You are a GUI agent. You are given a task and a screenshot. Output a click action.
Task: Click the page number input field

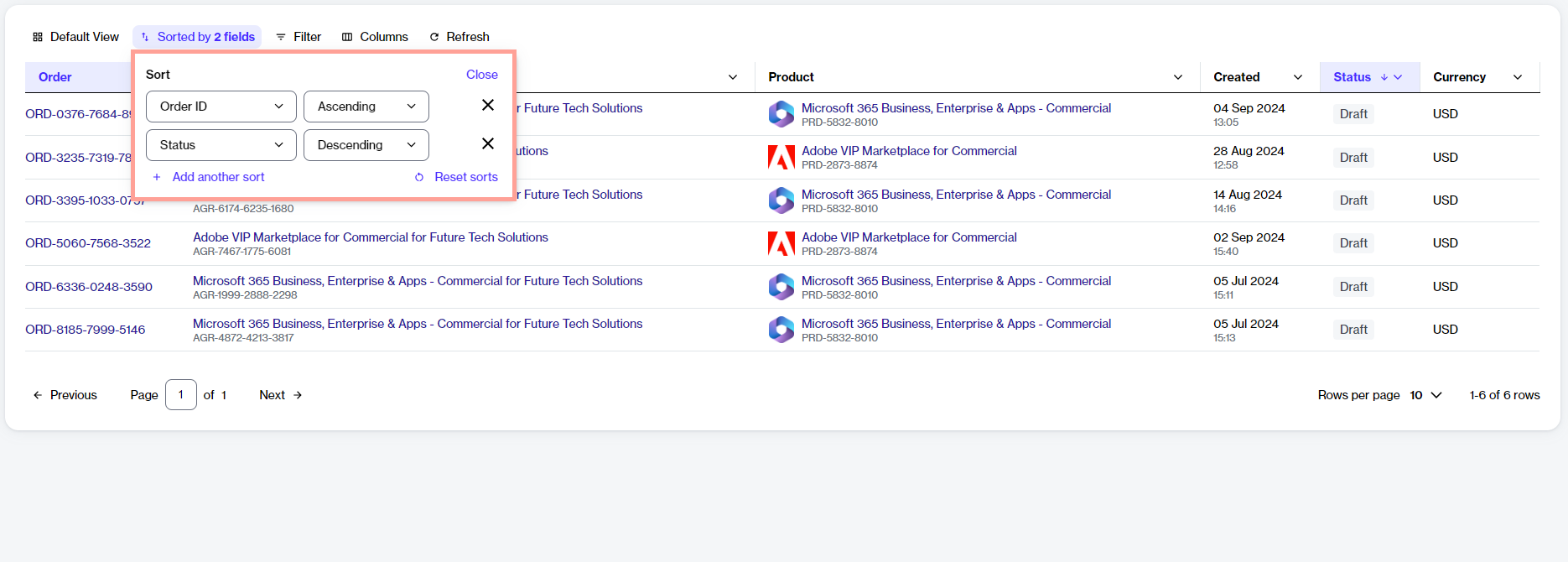181,395
